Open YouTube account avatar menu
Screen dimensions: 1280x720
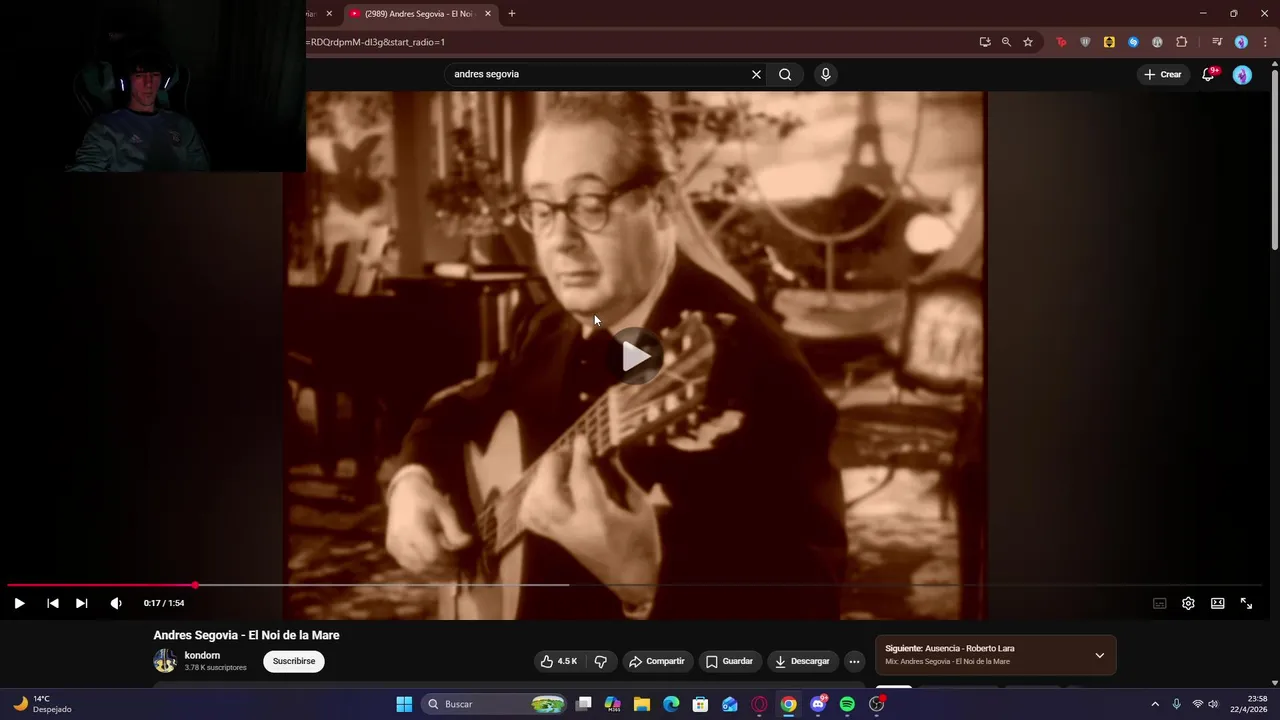[1242, 75]
